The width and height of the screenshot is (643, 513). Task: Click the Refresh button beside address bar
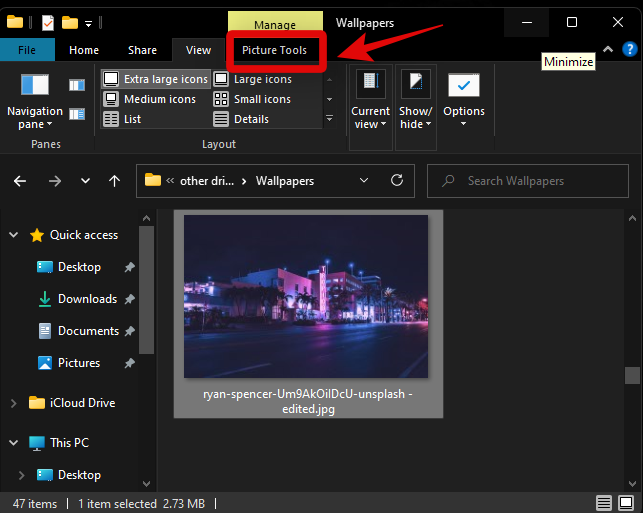click(397, 181)
